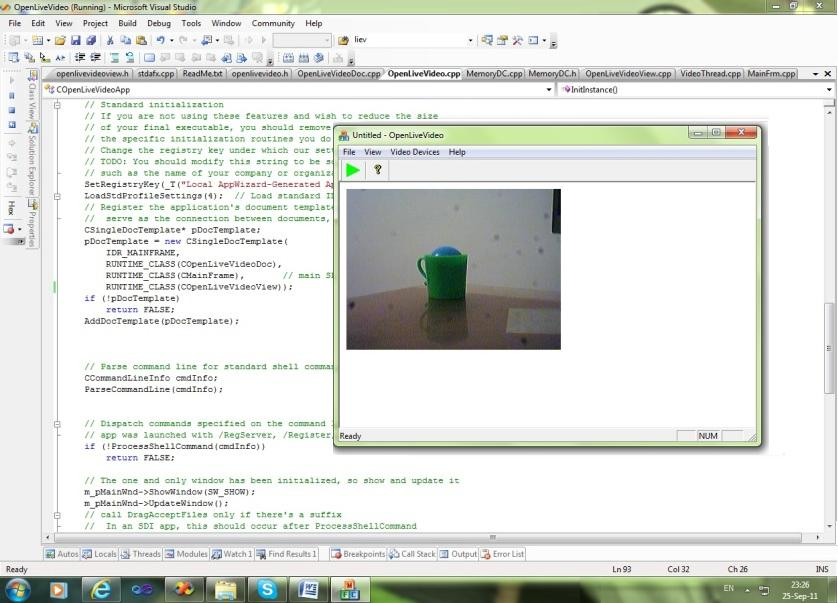Collapse the 'Dispatch commands' comment block
Viewport: 838px width, 603px height.
coord(57,424)
